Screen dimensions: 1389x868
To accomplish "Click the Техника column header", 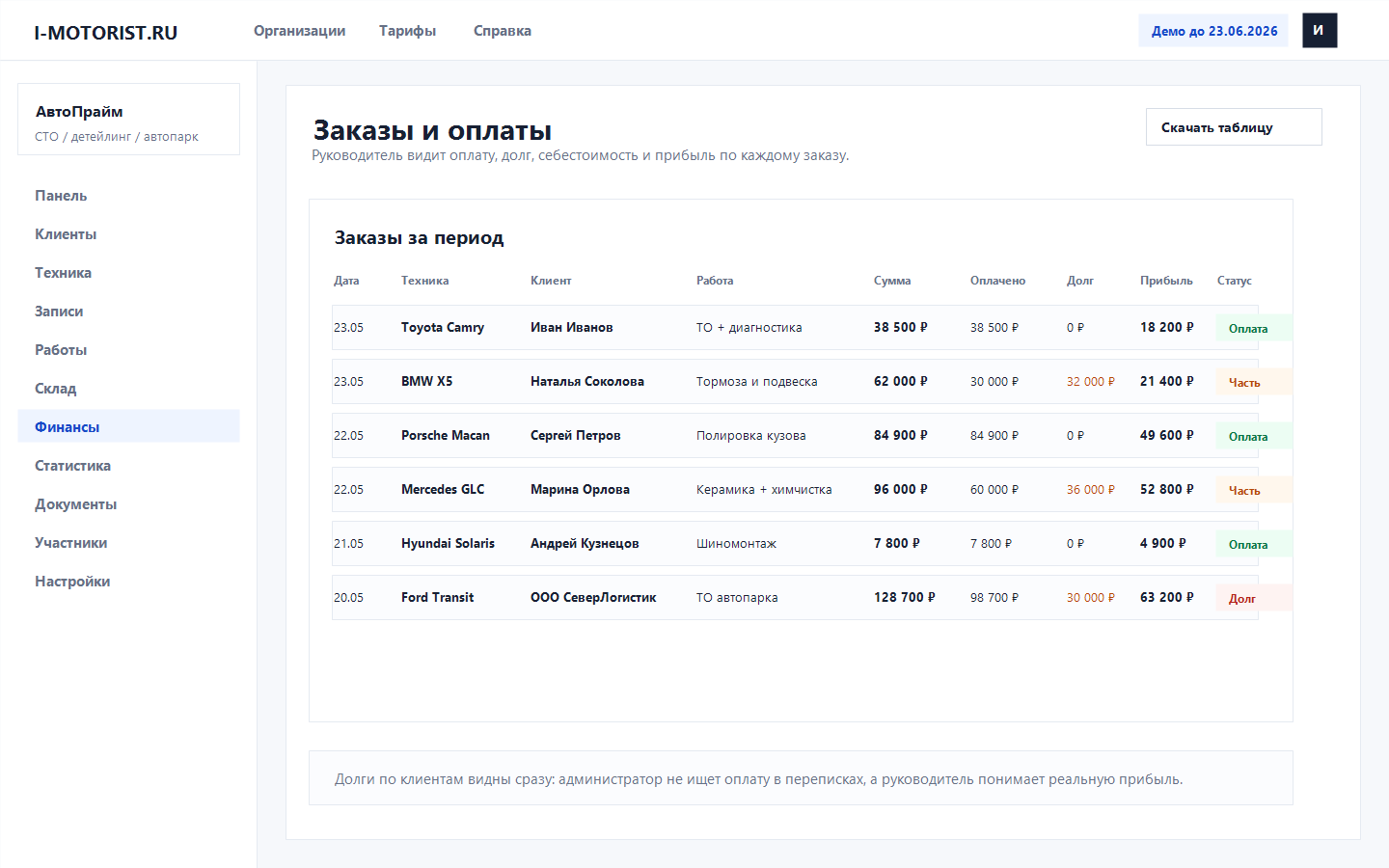I will coord(424,281).
